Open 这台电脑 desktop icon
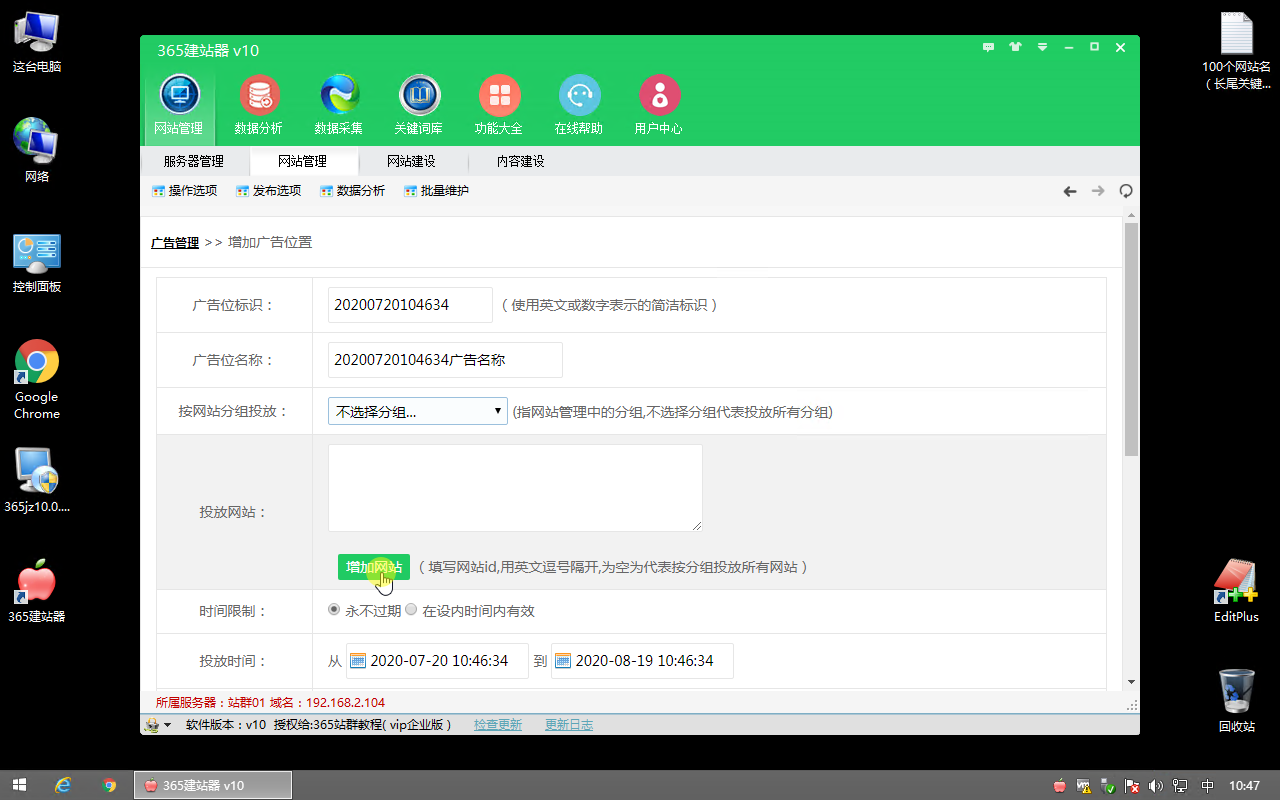This screenshot has height=800, width=1280. [x=37, y=43]
